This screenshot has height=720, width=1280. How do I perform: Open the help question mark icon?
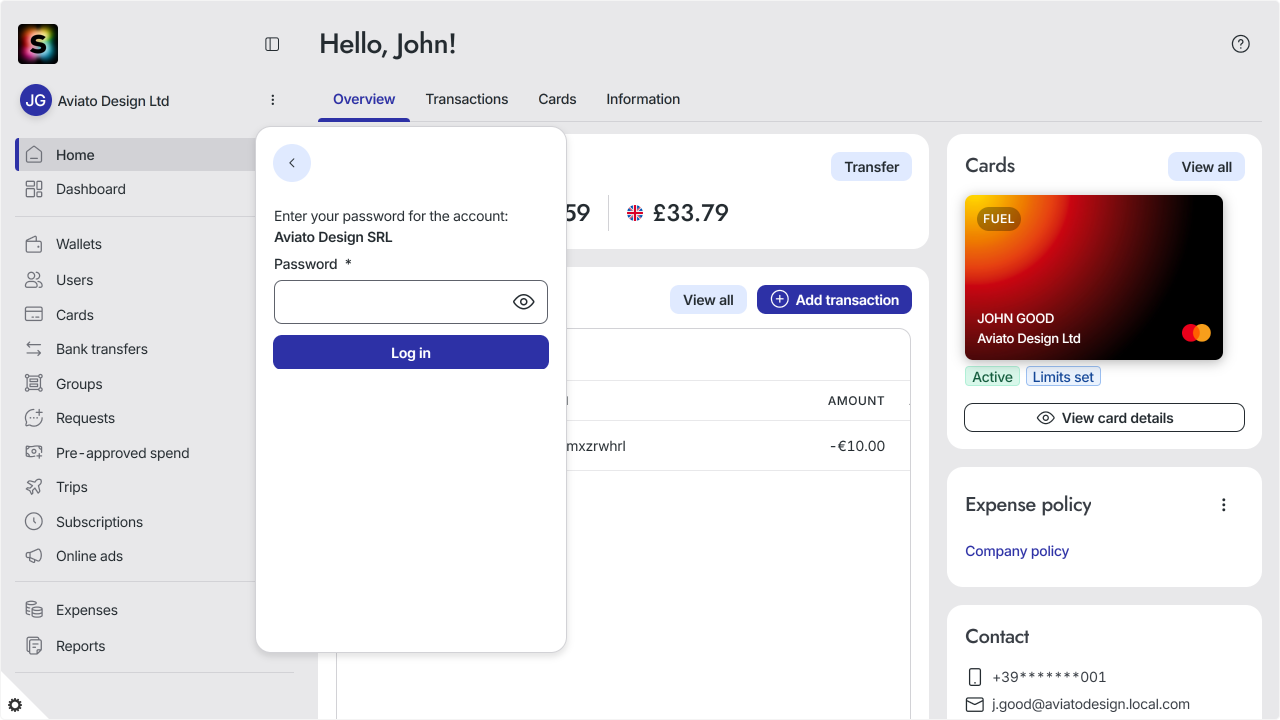pos(1241,44)
